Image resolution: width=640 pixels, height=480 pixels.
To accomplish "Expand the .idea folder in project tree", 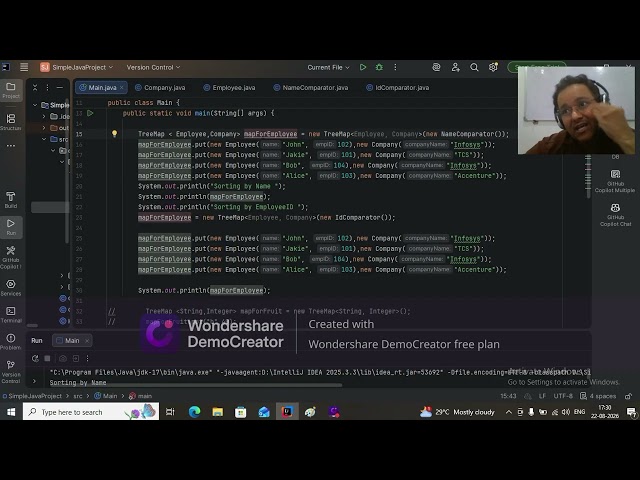I will click(x=44, y=116).
